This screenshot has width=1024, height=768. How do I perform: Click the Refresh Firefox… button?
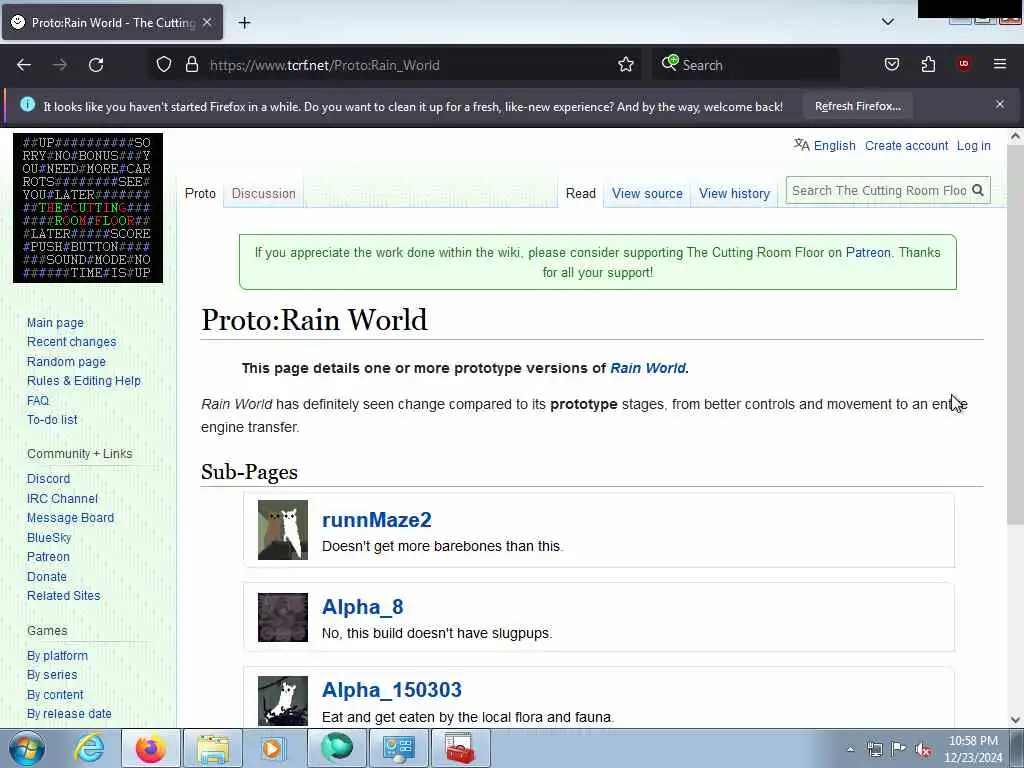tap(857, 106)
